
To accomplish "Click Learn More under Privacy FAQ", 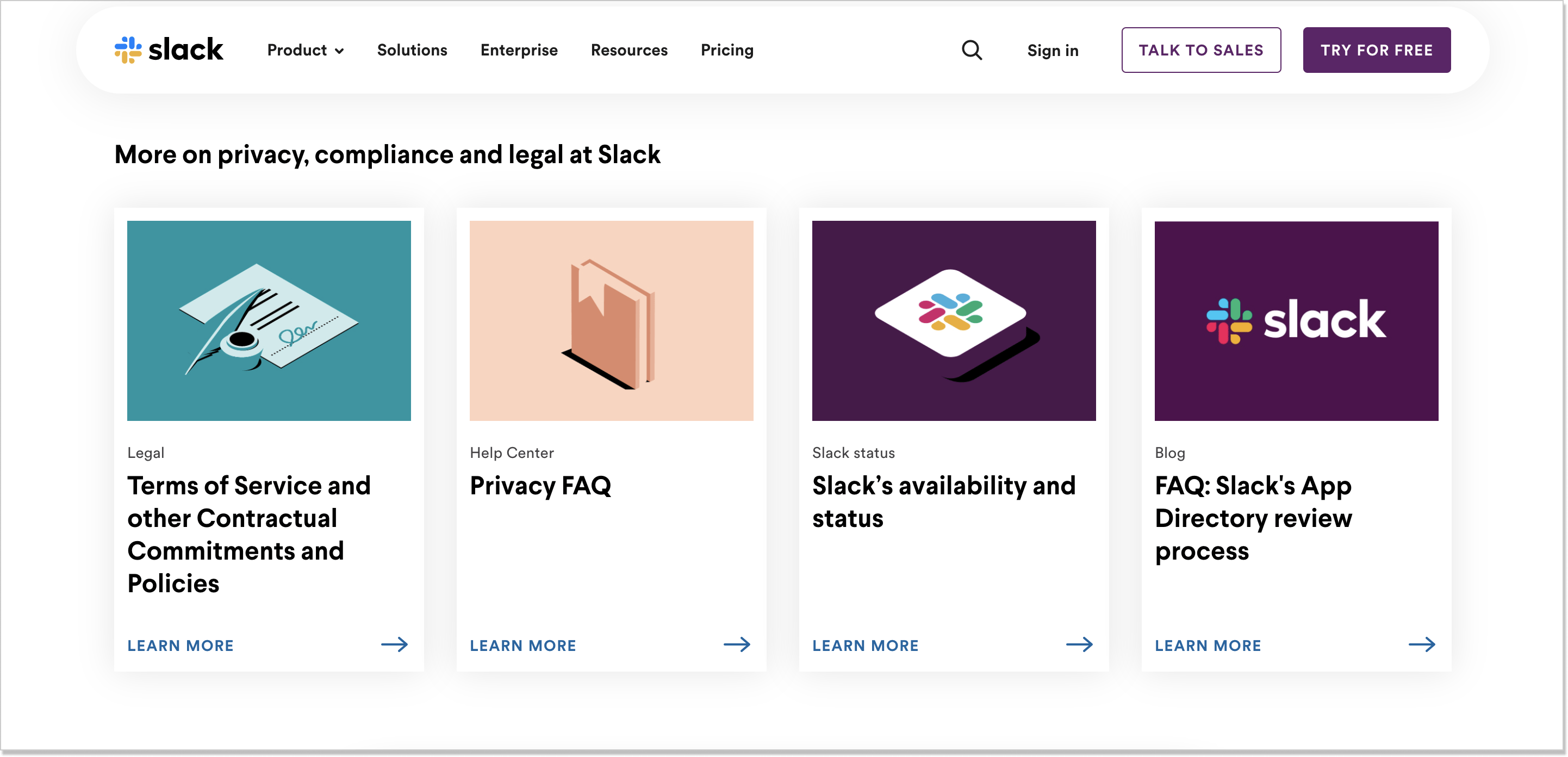I will (523, 646).
